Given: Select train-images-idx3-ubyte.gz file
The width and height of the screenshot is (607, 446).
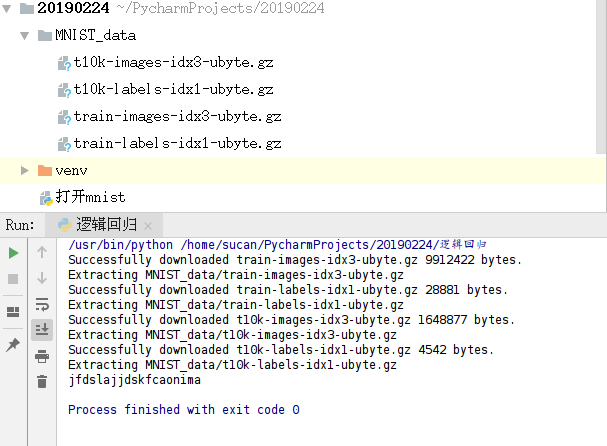Looking at the screenshot, I should (x=177, y=117).
